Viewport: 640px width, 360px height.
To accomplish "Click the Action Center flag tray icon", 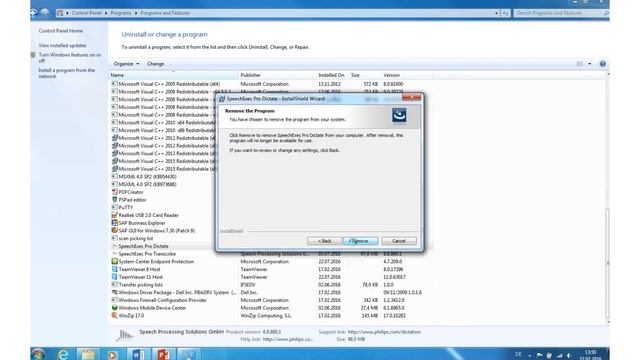I will click(x=539, y=356).
